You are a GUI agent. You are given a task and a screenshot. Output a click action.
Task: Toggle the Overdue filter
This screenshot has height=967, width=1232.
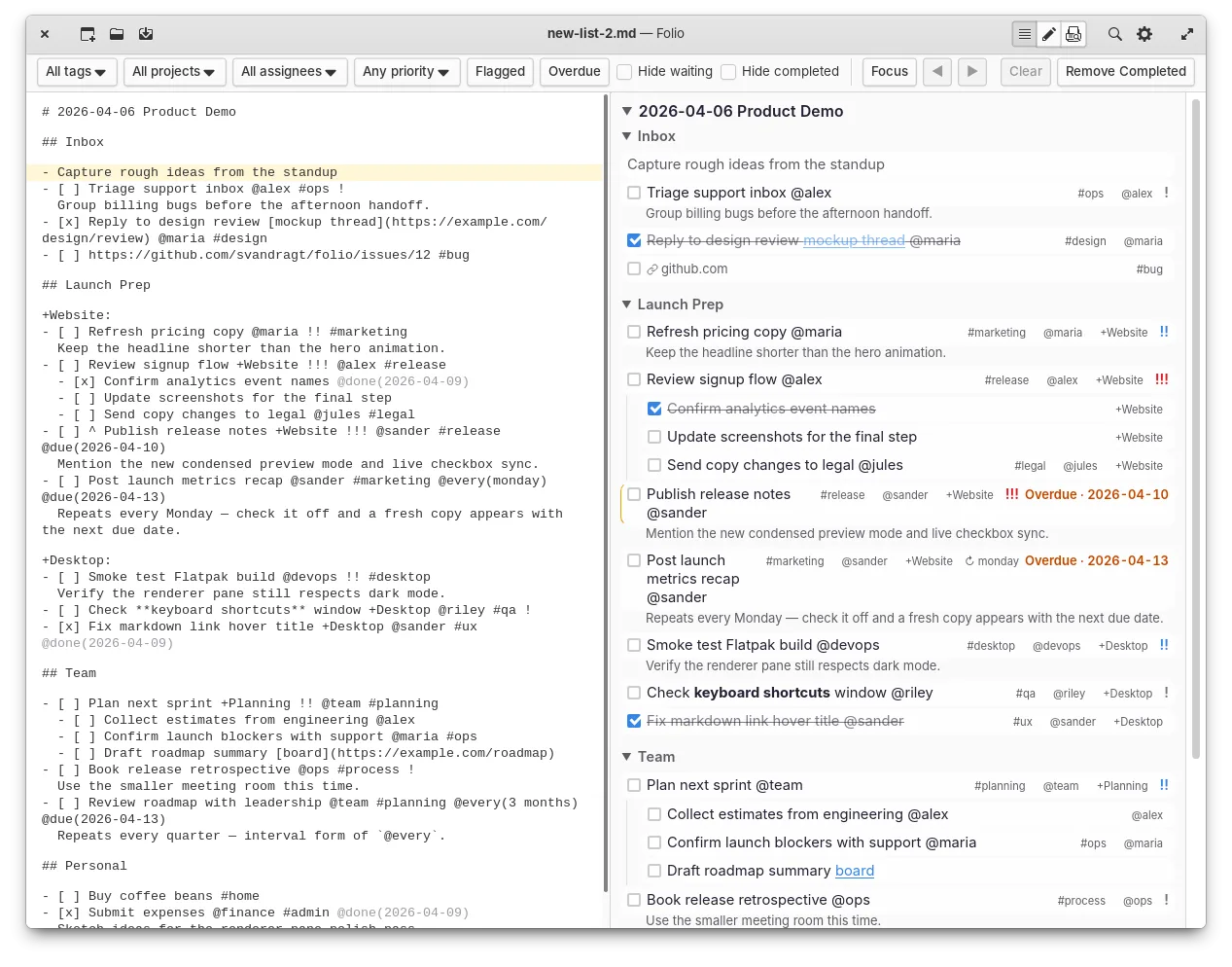coord(575,71)
